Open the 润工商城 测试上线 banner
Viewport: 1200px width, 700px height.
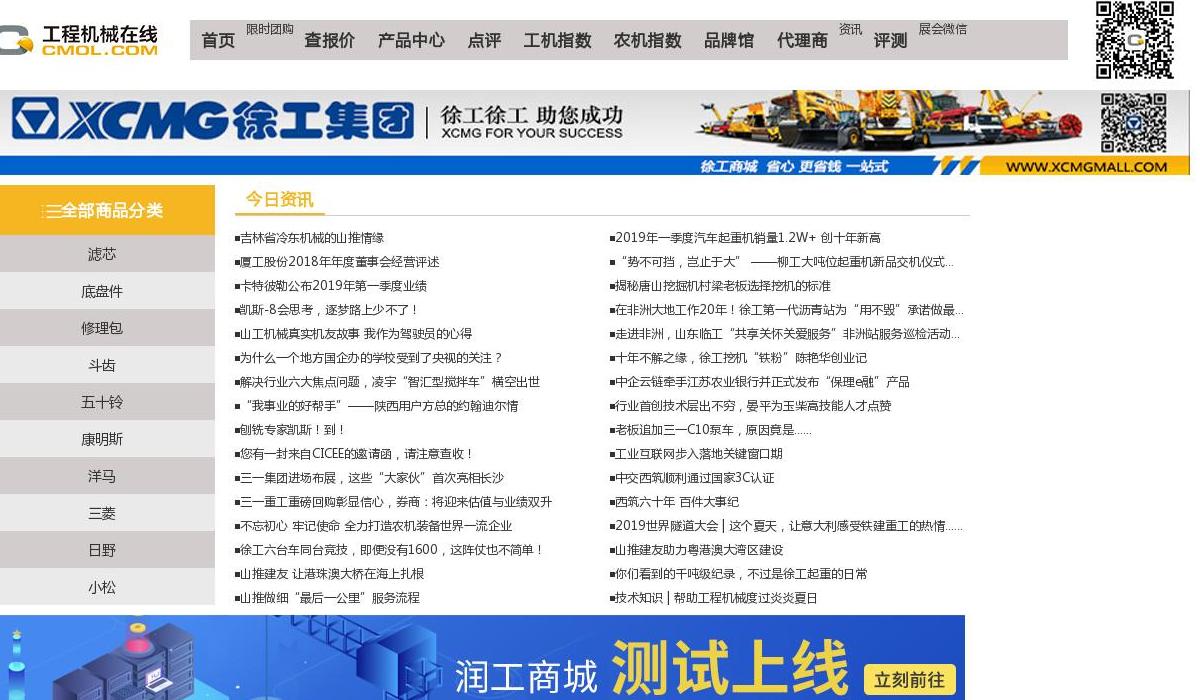click(482, 657)
